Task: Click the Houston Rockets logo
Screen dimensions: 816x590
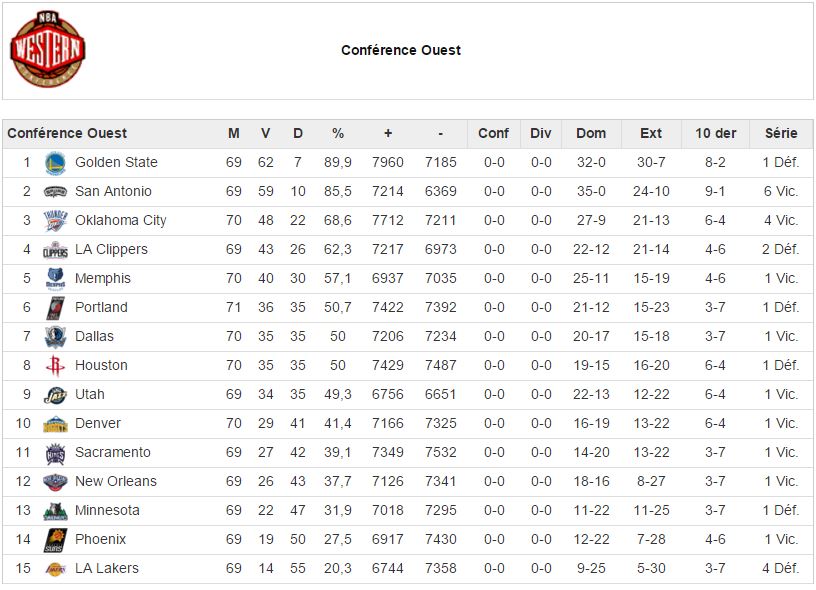Action: coord(55,366)
